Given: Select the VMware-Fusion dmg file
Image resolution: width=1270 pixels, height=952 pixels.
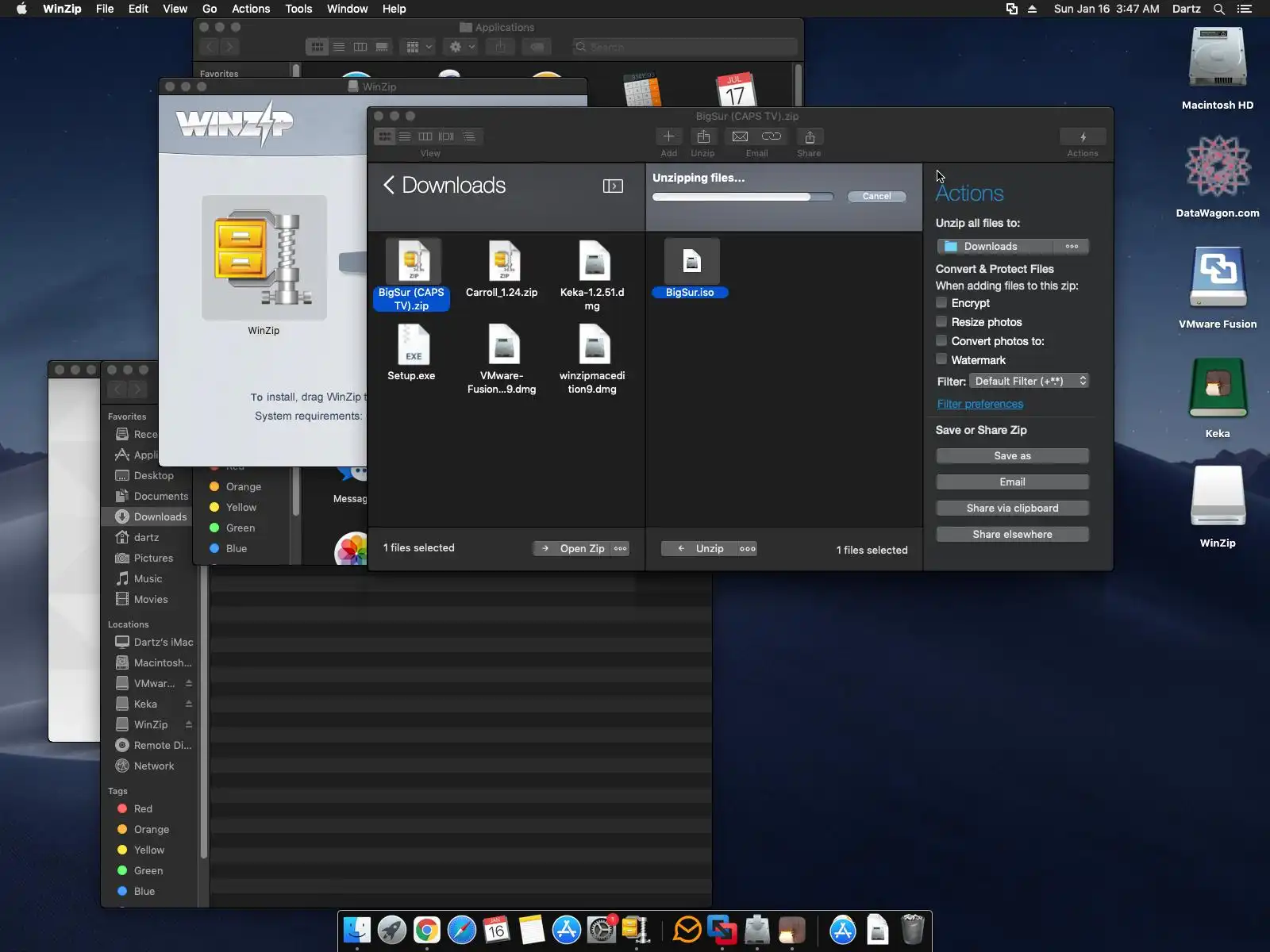Looking at the screenshot, I should pyautogui.click(x=502, y=359).
